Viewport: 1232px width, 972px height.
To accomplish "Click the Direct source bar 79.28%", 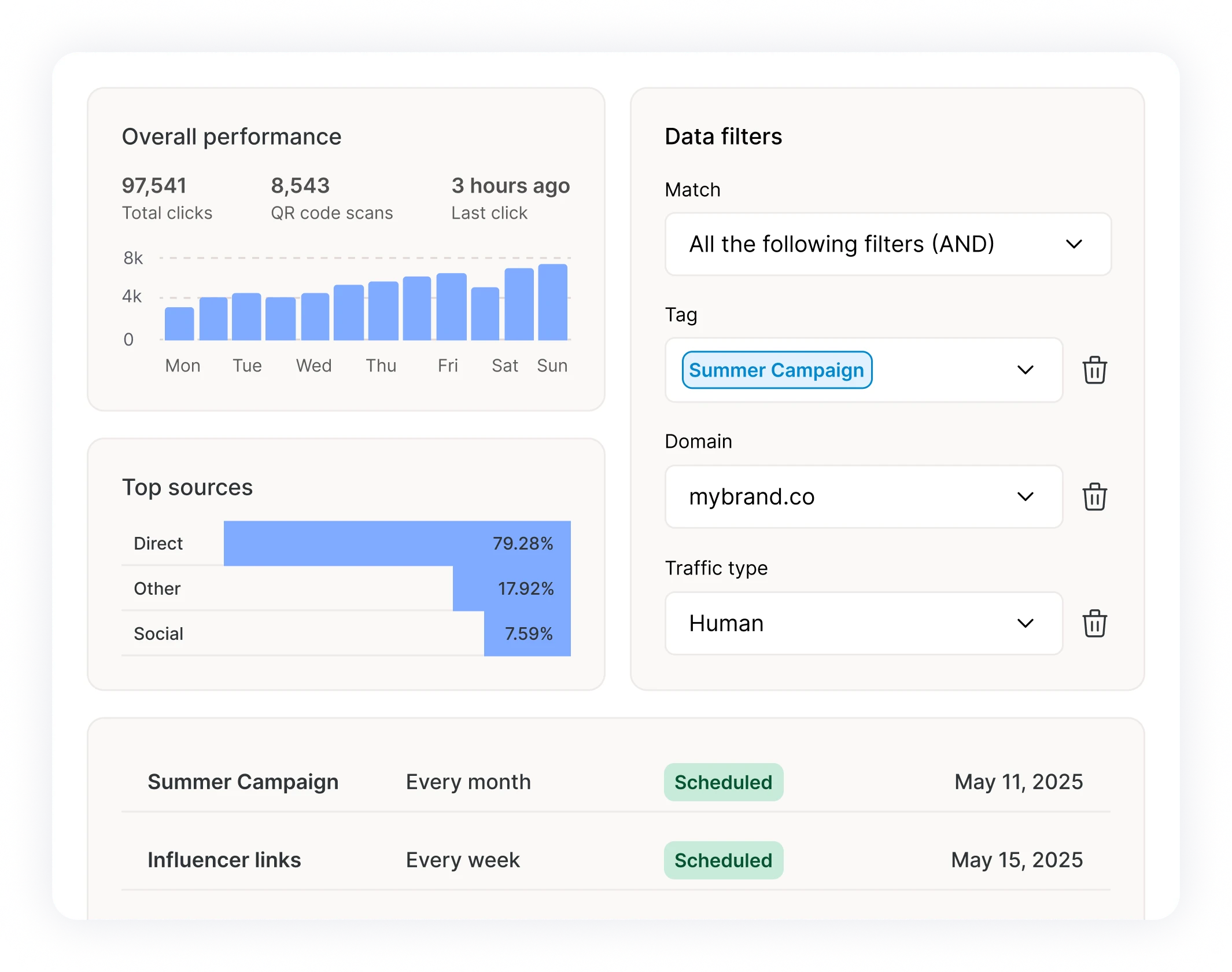I will (x=397, y=543).
